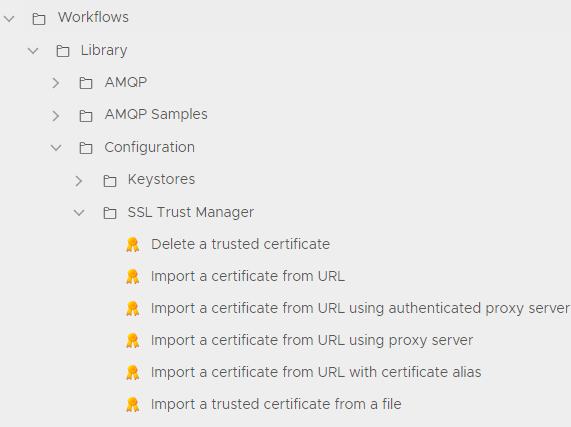The width and height of the screenshot is (571, 427).
Task: Click the workflow icon for import with certificate alias
Action: tap(132, 373)
